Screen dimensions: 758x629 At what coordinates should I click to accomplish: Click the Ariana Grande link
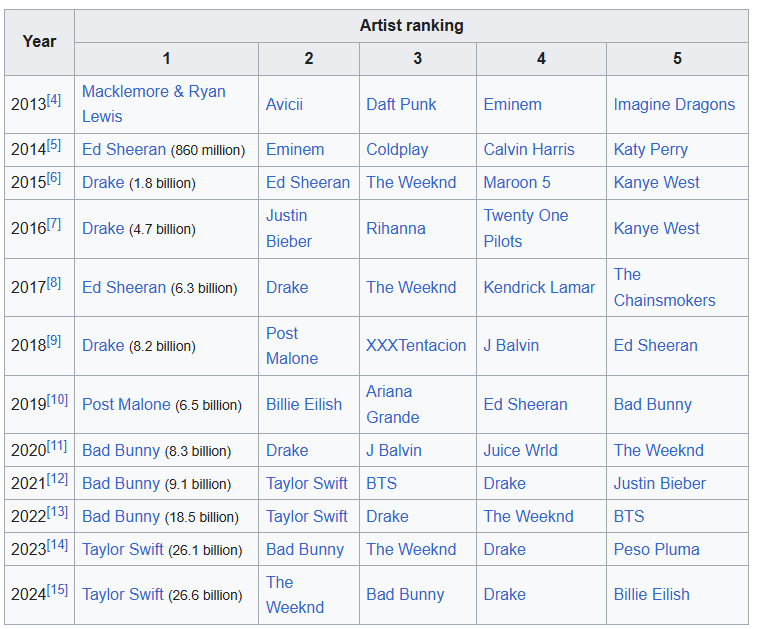(x=393, y=404)
